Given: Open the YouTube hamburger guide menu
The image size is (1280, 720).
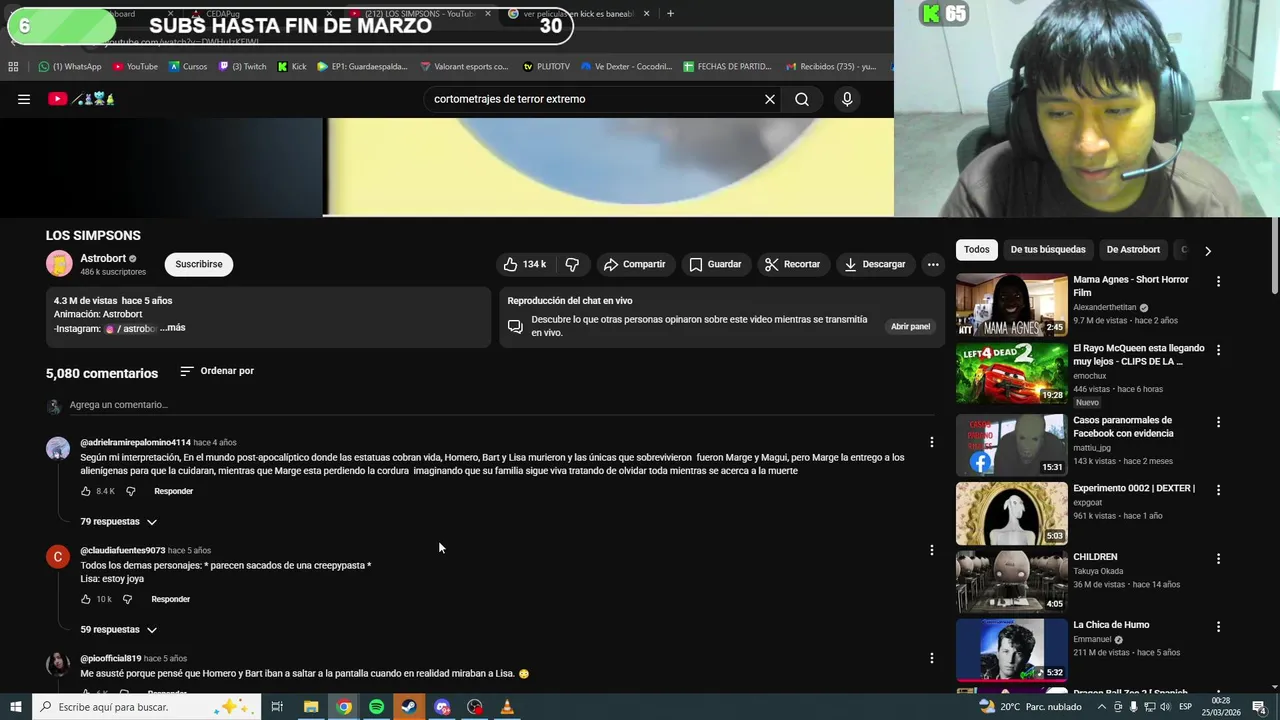Looking at the screenshot, I should click(24, 99).
